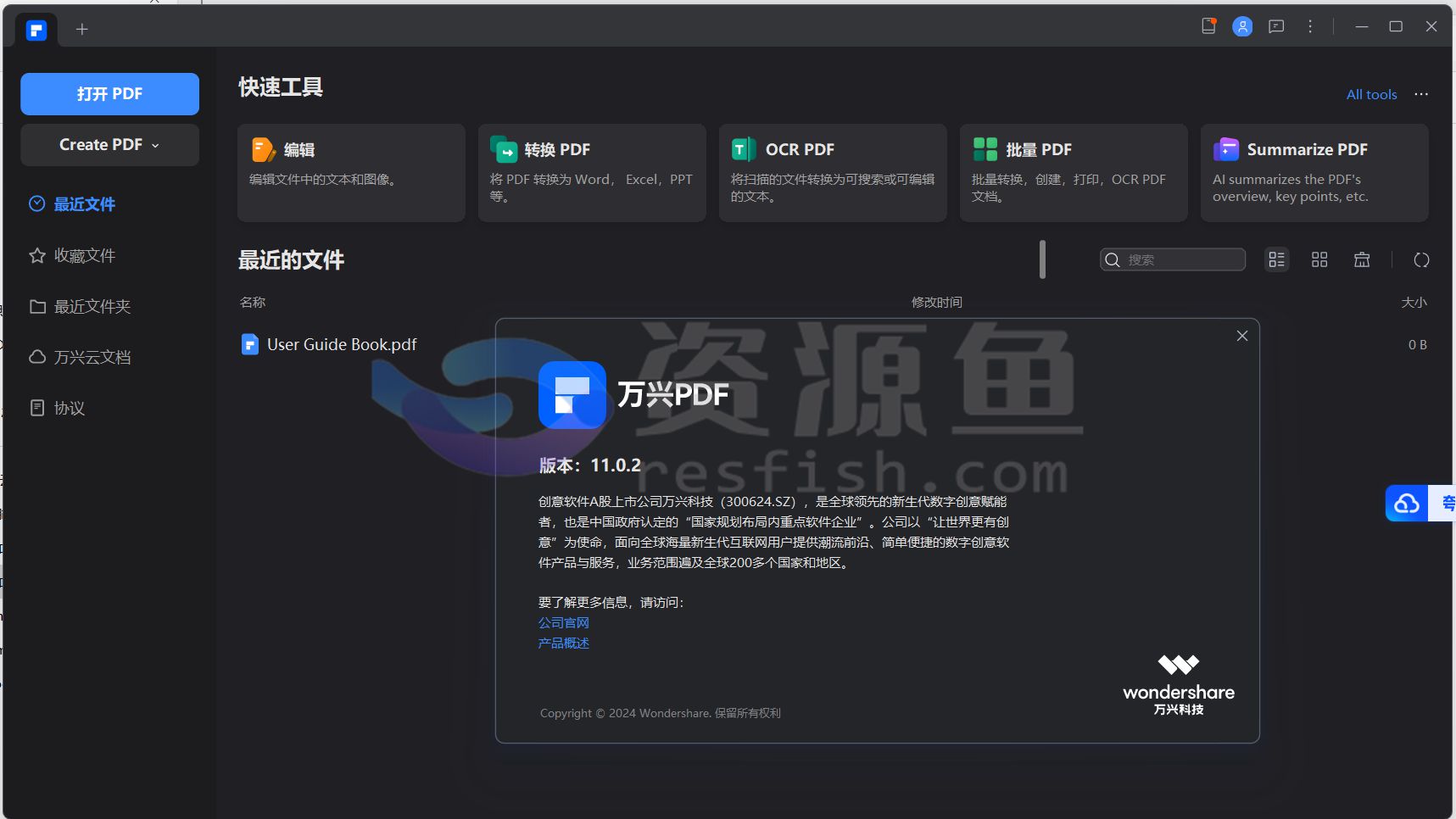Open the 产品概述 link
The height and width of the screenshot is (819, 1456).
pos(563,643)
